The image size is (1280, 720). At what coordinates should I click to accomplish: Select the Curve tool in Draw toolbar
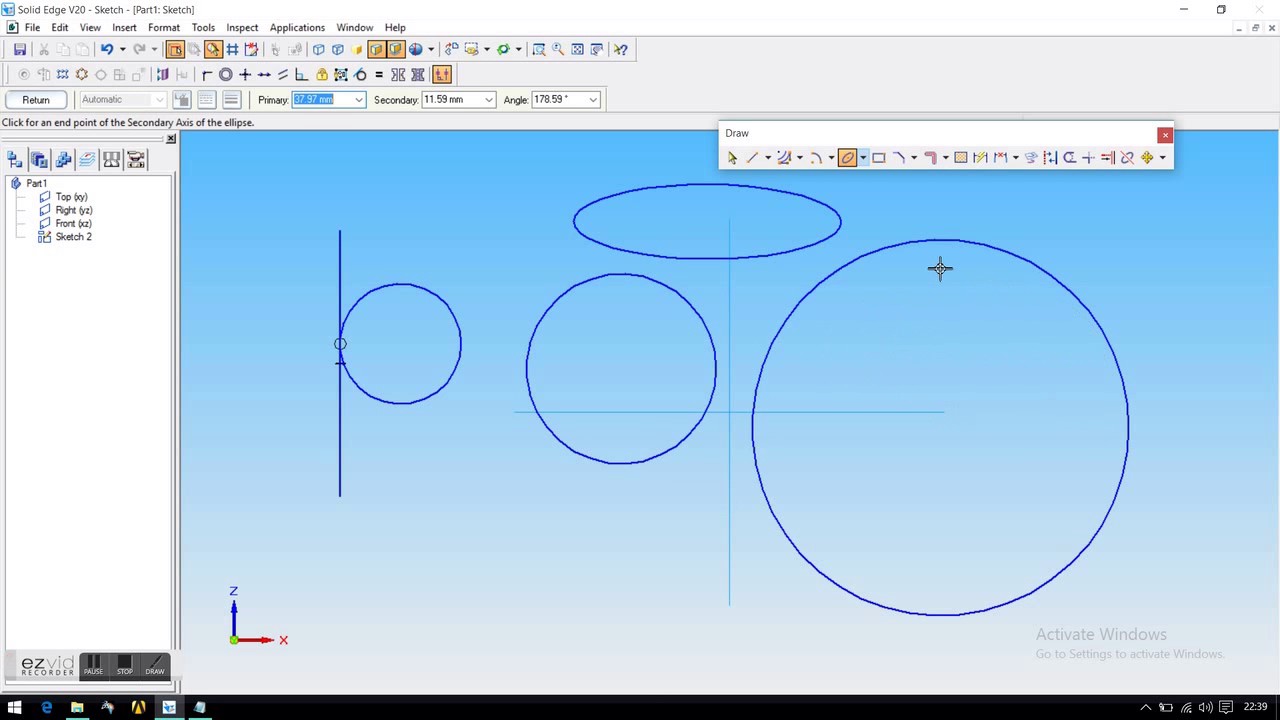pyautogui.click(x=784, y=157)
